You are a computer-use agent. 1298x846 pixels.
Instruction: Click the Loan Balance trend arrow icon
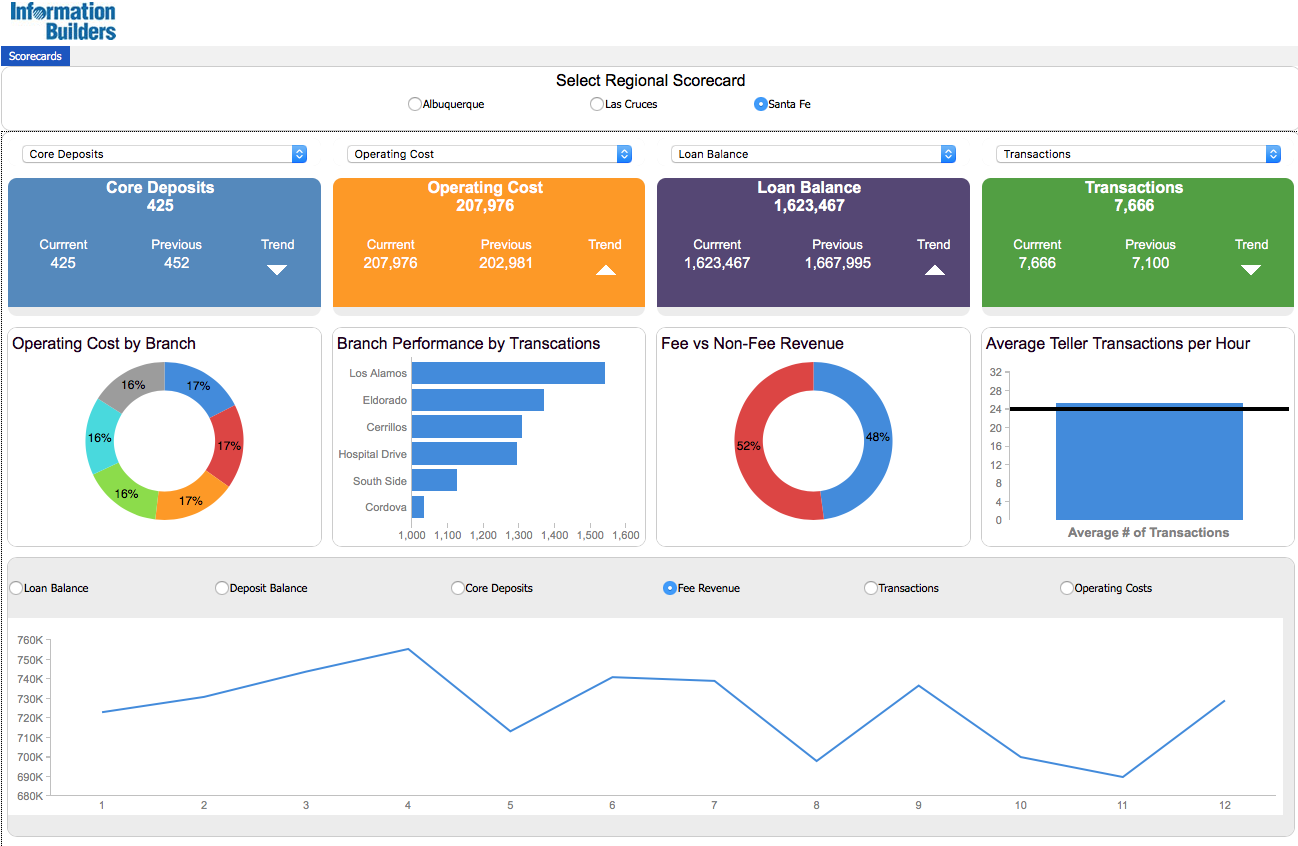click(934, 269)
